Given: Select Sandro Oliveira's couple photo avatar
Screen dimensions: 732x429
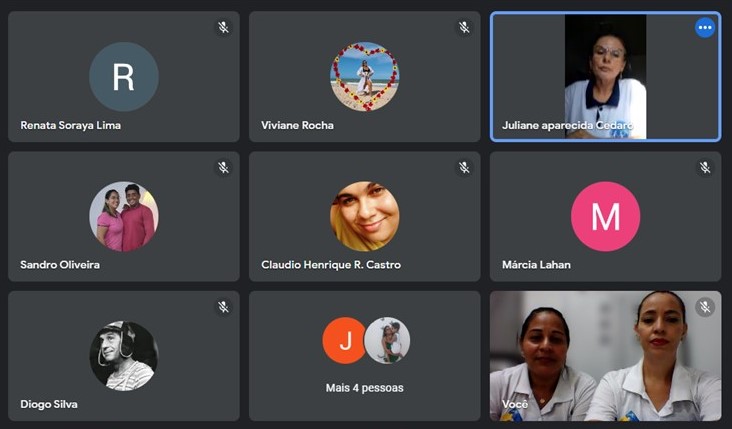Looking at the screenshot, I should (x=124, y=216).
